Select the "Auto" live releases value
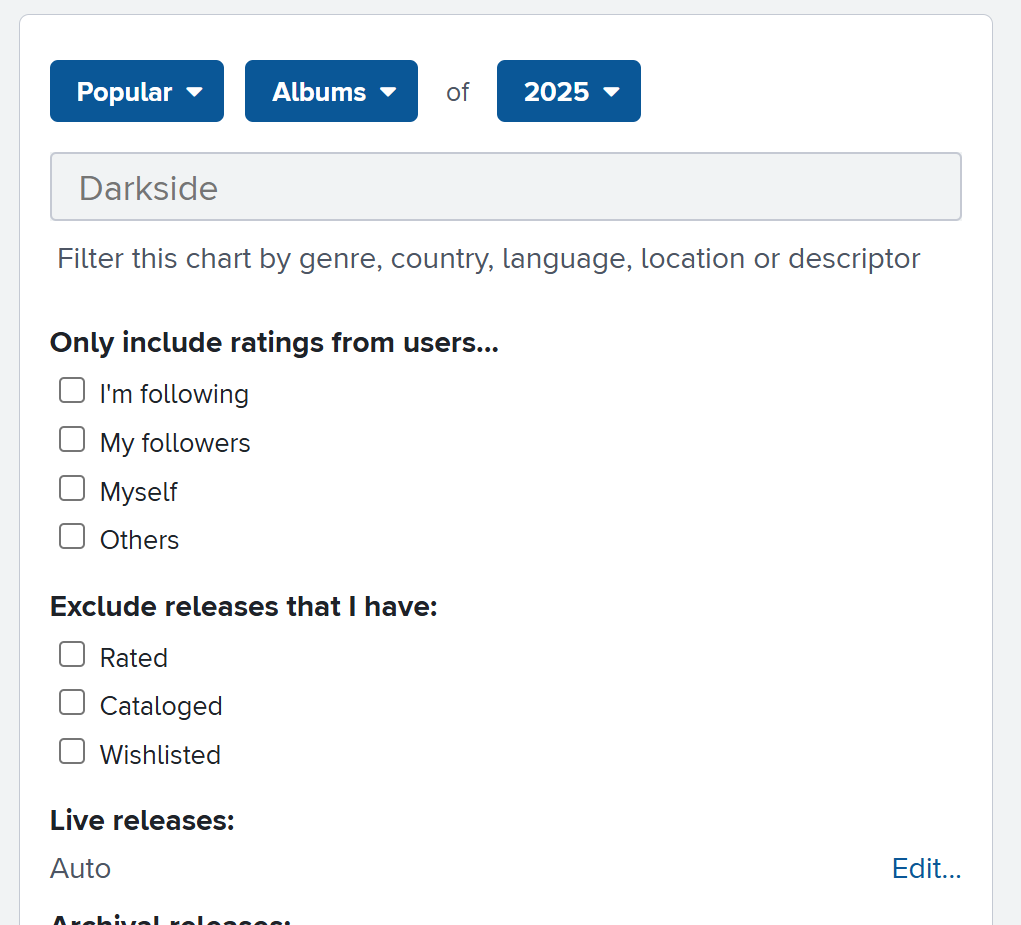Image resolution: width=1021 pixels, height=925 pixels. (x=81, y=868)
